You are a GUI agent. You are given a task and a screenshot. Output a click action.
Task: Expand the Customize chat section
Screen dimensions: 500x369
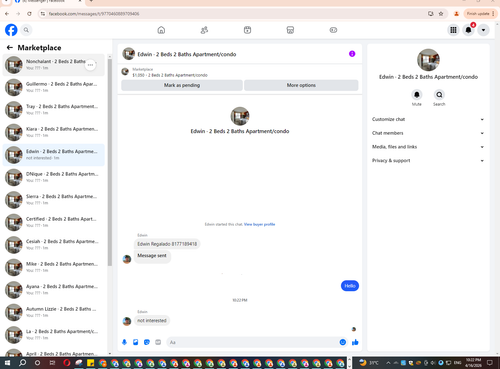coord(428,119)
